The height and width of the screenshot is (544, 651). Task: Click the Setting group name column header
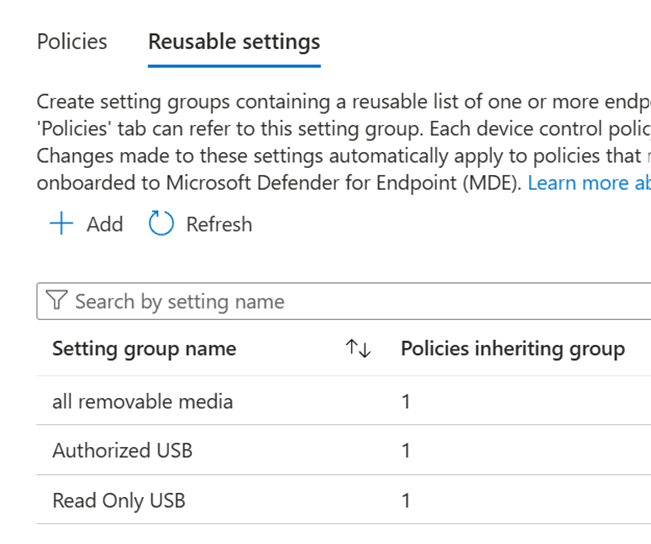pos(144,349)
